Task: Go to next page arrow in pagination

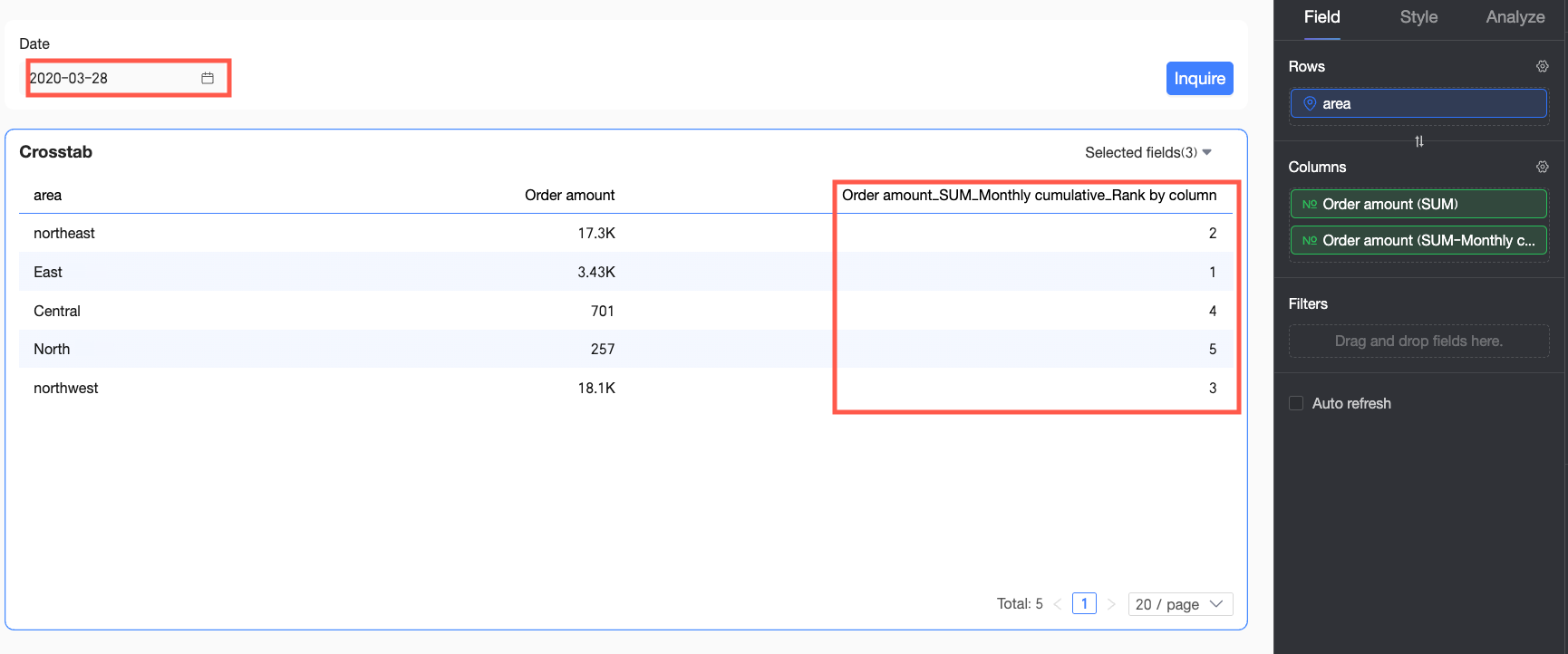Action: pyautogui.click(x=1111, y=604)
